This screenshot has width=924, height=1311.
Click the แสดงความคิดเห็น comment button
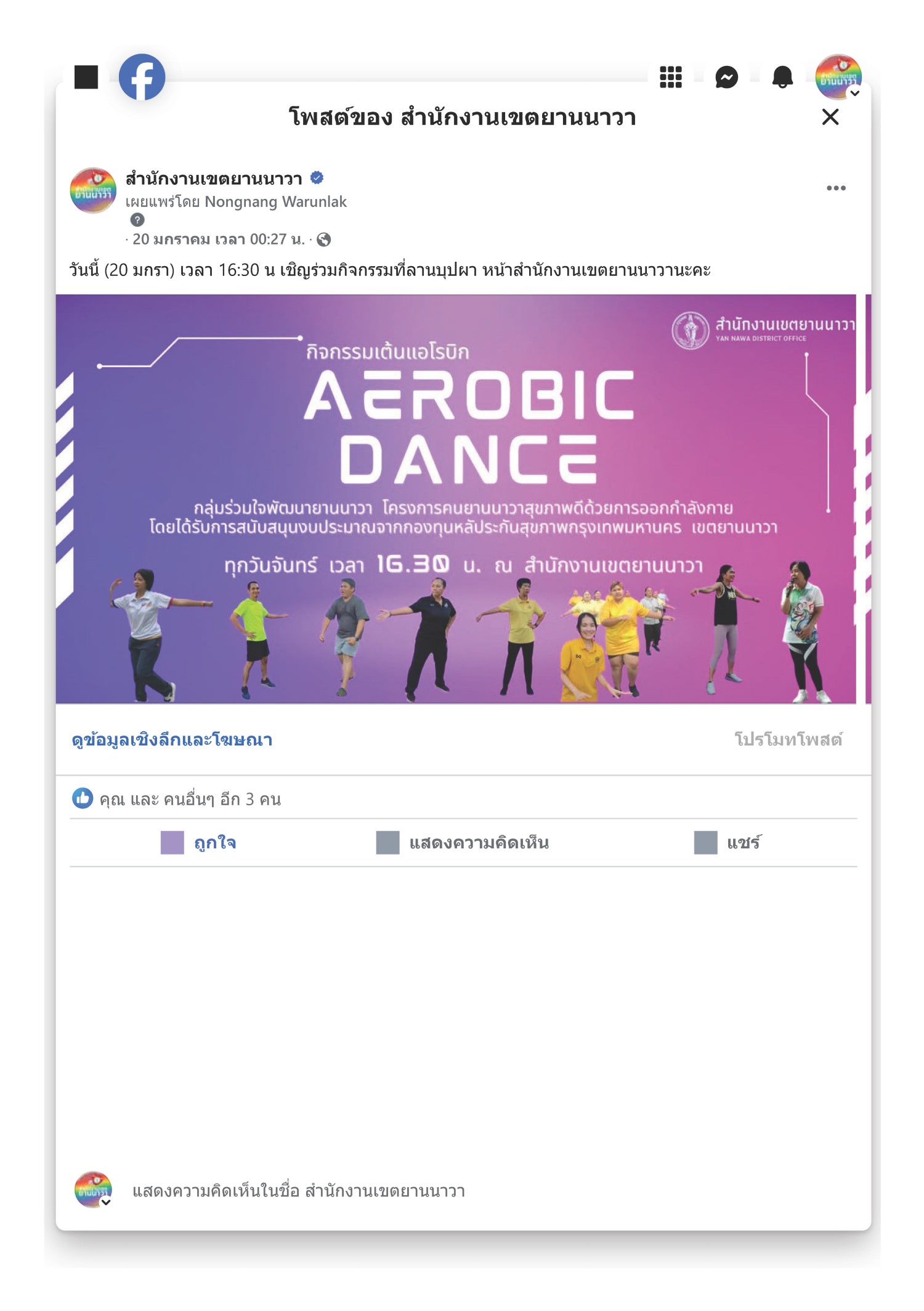(x=463, y=842)
